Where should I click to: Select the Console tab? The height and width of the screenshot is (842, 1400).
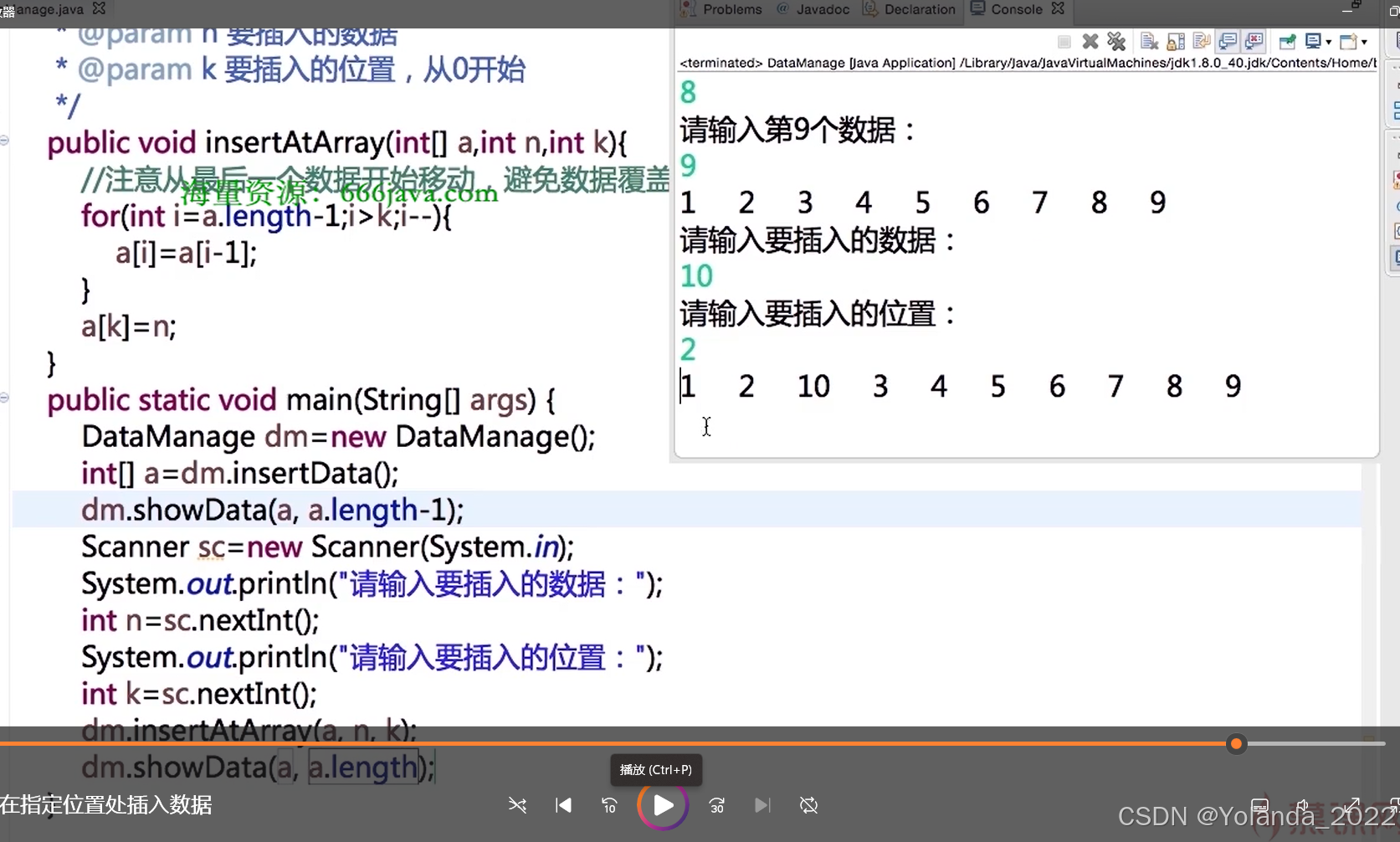1007,9
